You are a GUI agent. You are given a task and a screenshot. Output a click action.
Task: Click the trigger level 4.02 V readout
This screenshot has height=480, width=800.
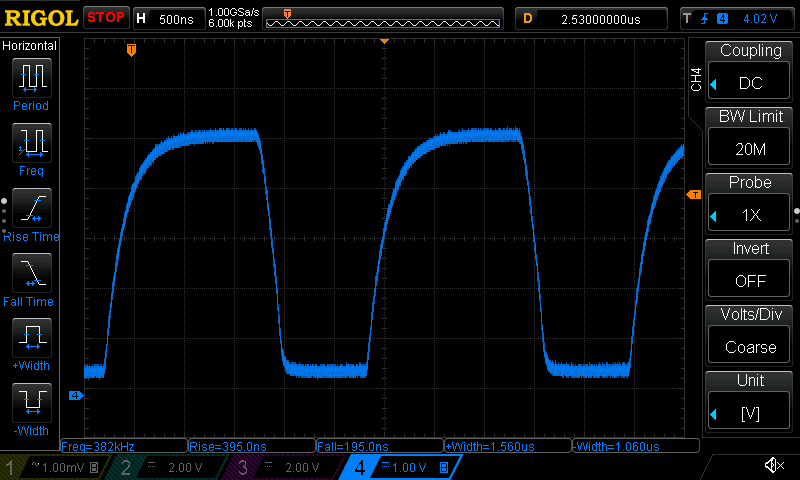click(760, 19)
